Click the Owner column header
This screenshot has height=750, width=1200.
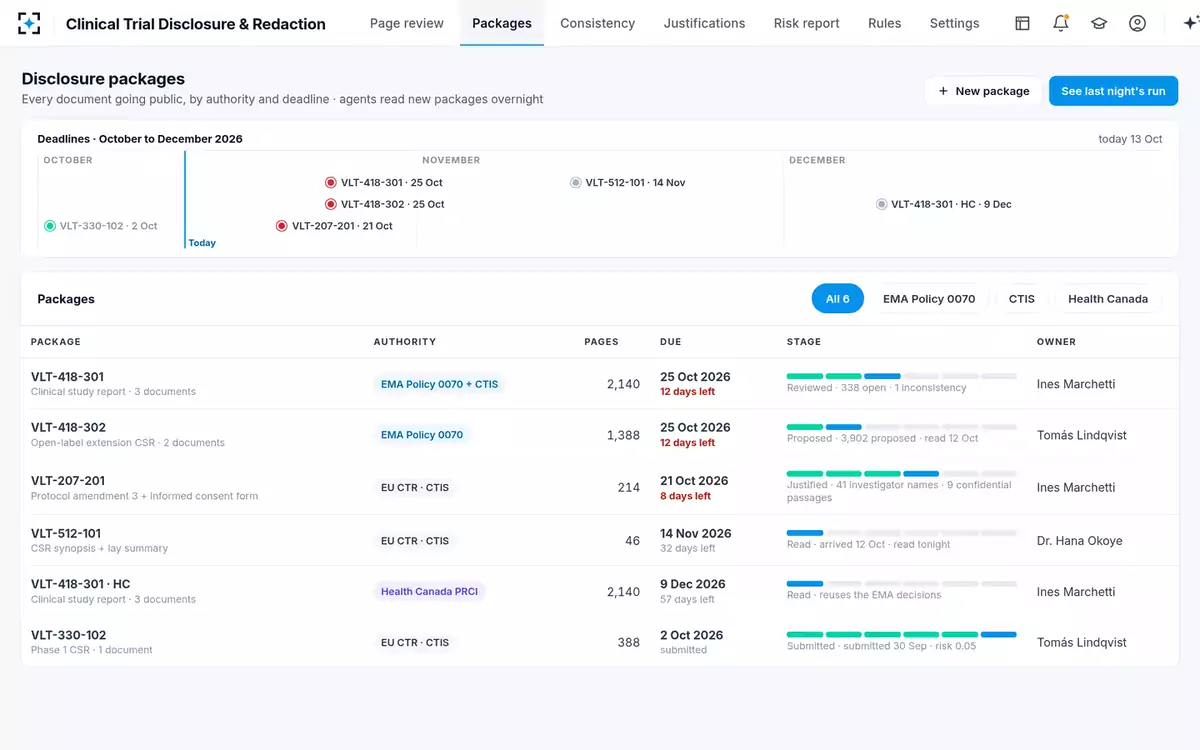click(1056, 342)
